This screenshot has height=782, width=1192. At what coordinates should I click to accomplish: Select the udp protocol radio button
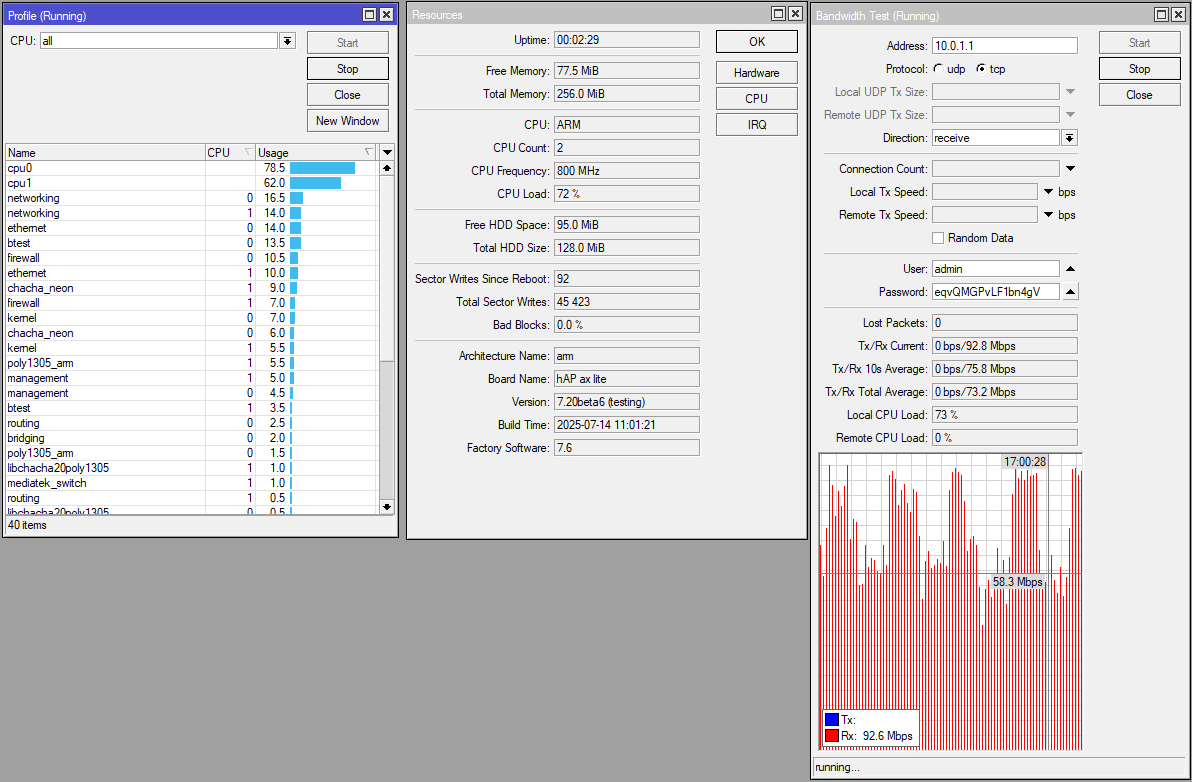coord(937,69)
